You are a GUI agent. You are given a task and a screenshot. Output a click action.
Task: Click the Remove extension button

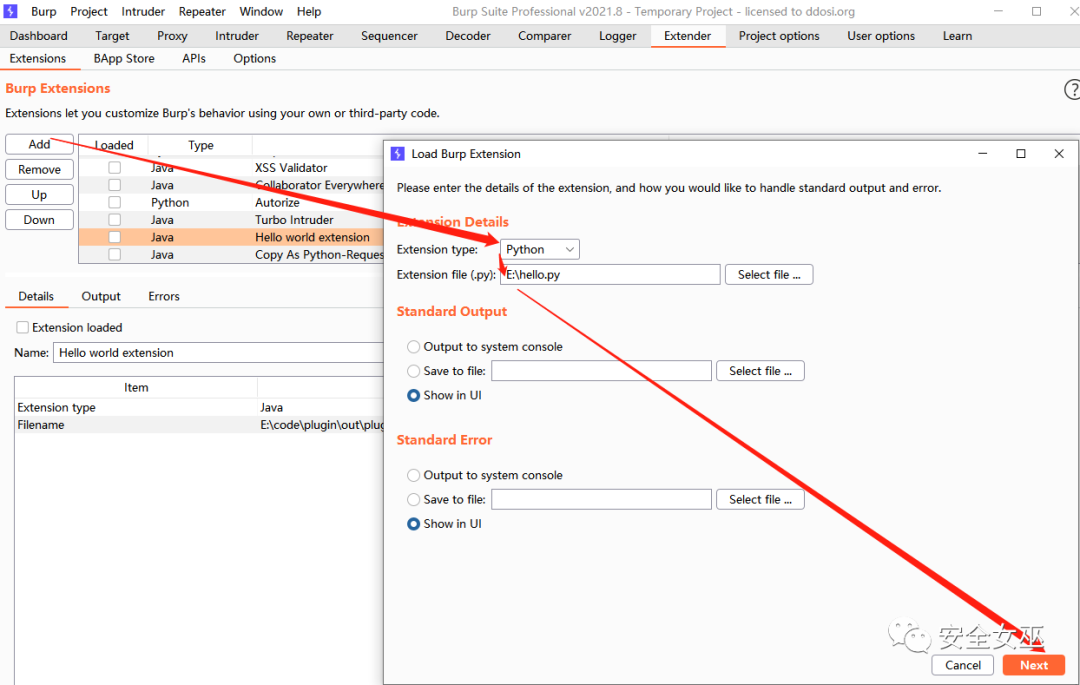coord(40,170)
